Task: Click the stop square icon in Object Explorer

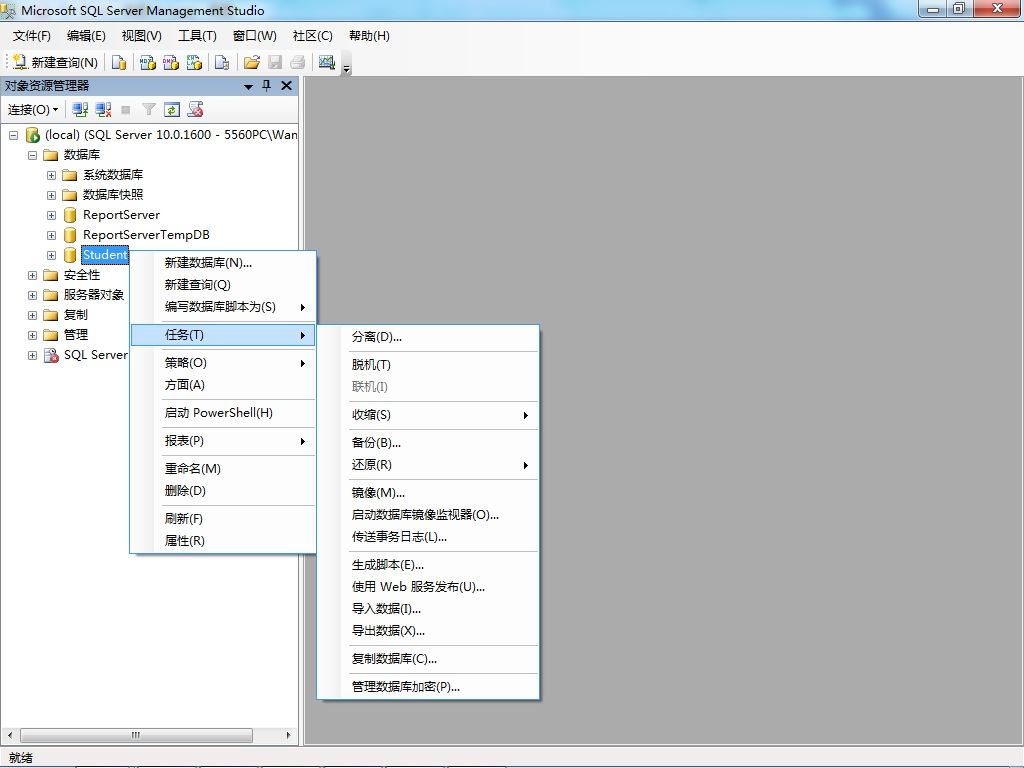Action: pyautogui.click(x=126, y=110)
